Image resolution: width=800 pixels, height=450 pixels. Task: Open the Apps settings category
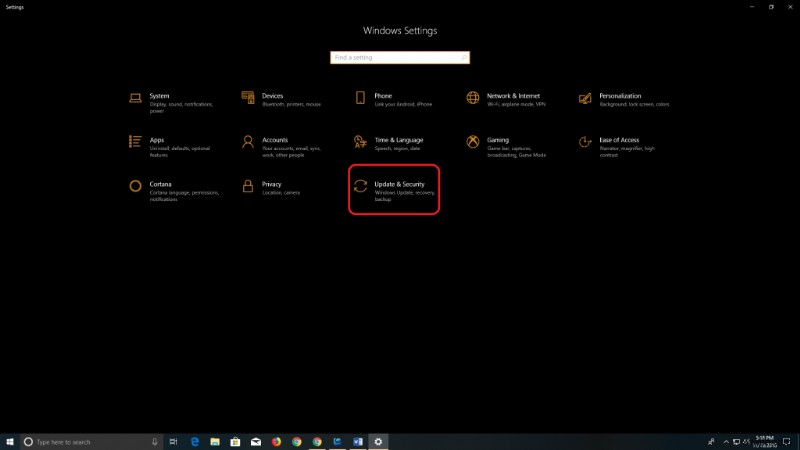coord(170,147)
